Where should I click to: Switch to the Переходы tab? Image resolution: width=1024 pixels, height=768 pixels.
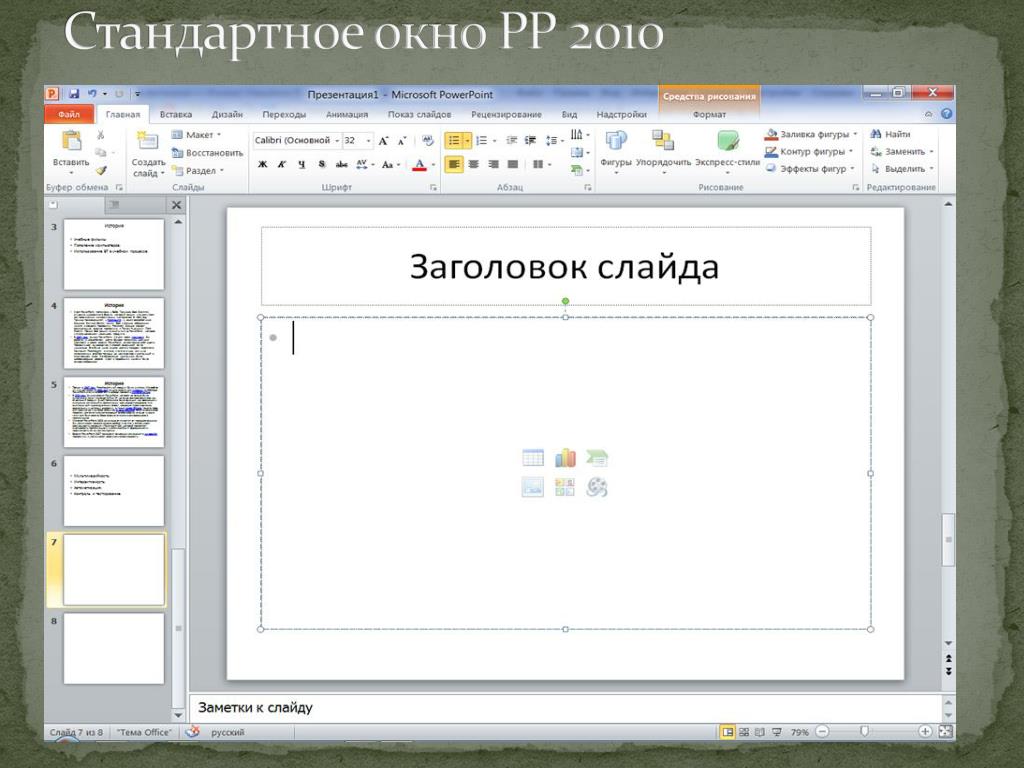284,114
